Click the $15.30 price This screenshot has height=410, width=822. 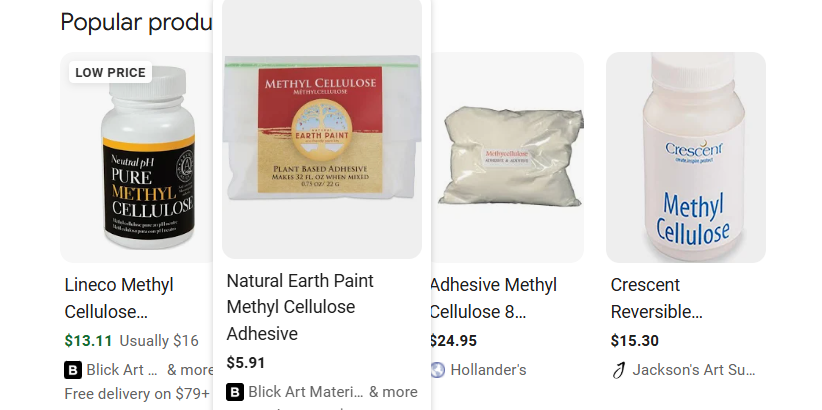tap(634, 341)
